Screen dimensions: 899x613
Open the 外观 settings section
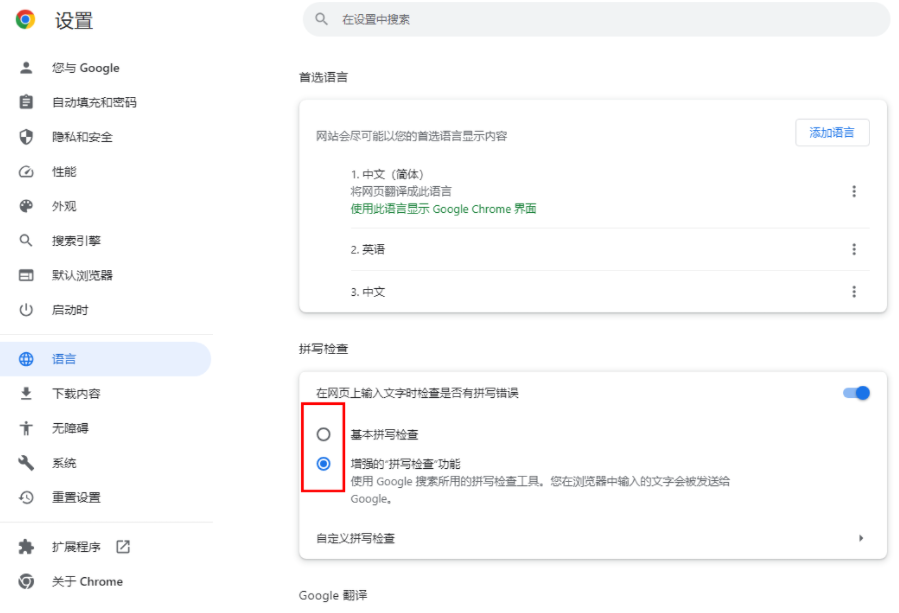tap(105, 206)
